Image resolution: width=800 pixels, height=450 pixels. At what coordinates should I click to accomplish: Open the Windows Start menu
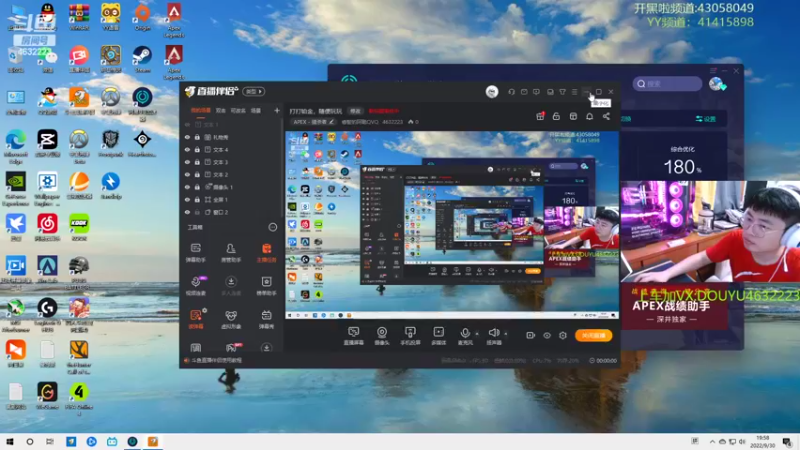pyautogui.click(x=10, y=441)
